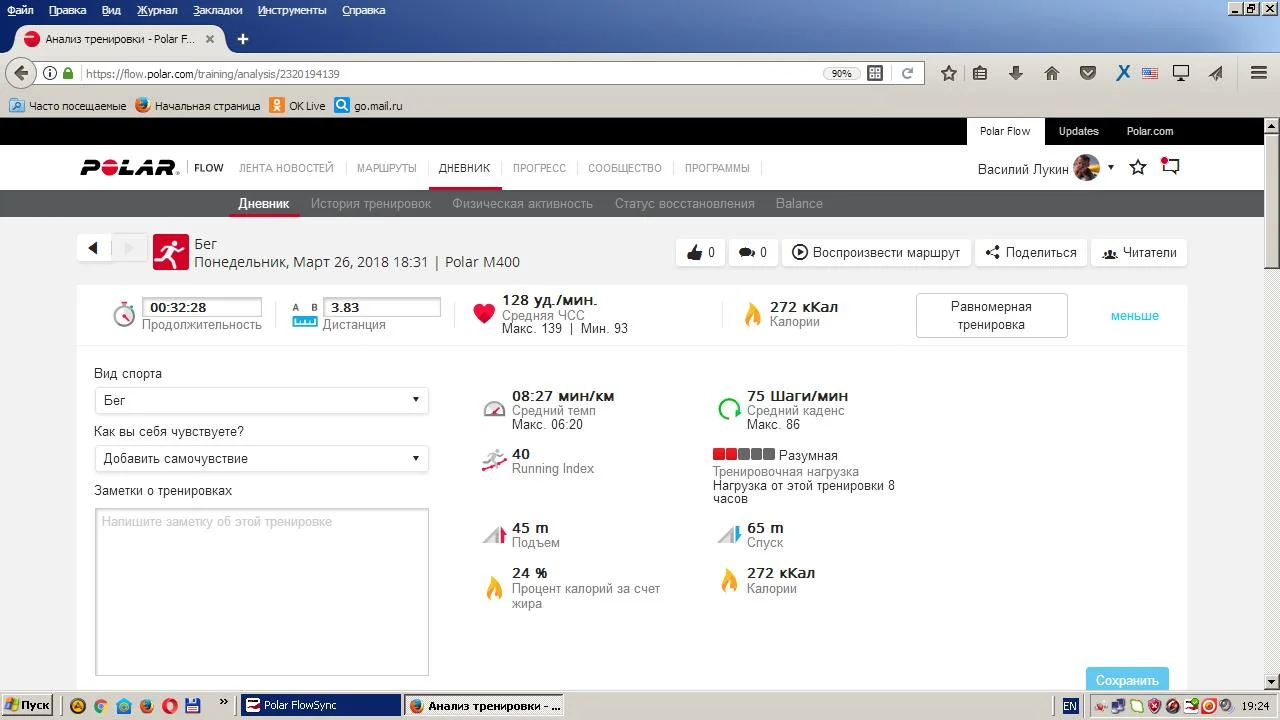The image size is (1280, 720).
Task: Click the Сохранить save button
Action: click(1127, 679)
